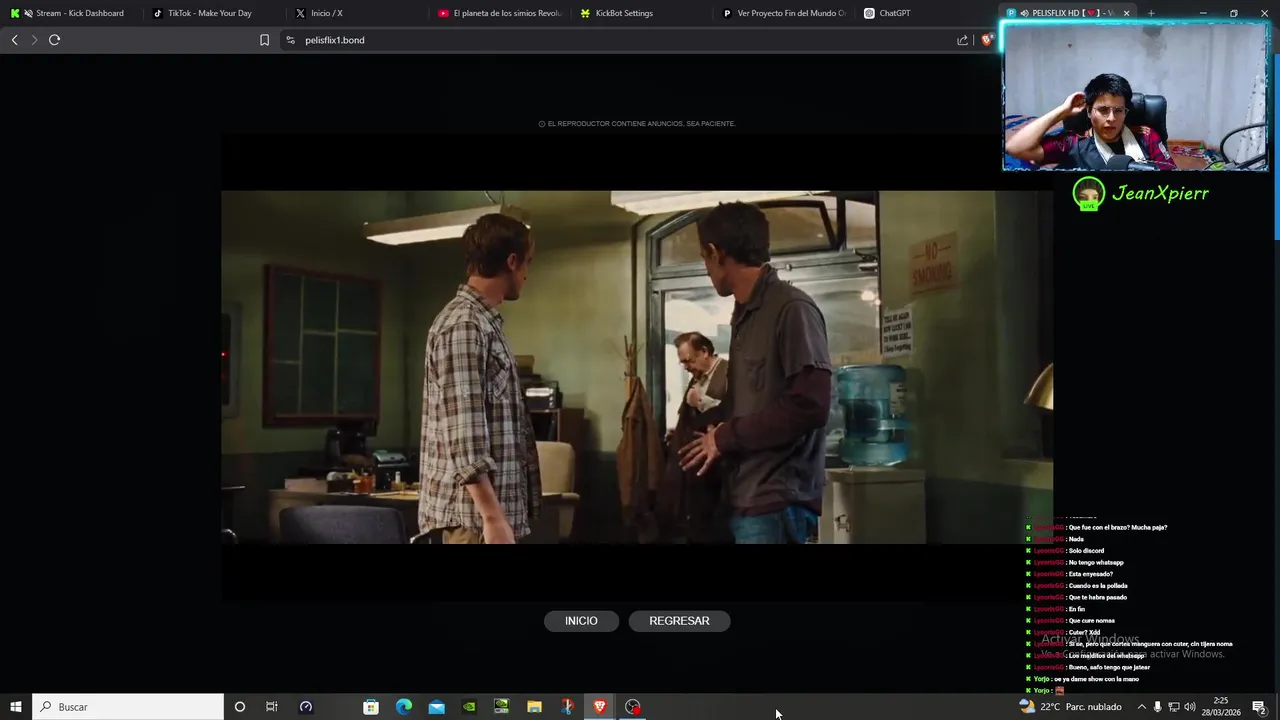Open El planeta de los simios tab

tap(501, 13)
